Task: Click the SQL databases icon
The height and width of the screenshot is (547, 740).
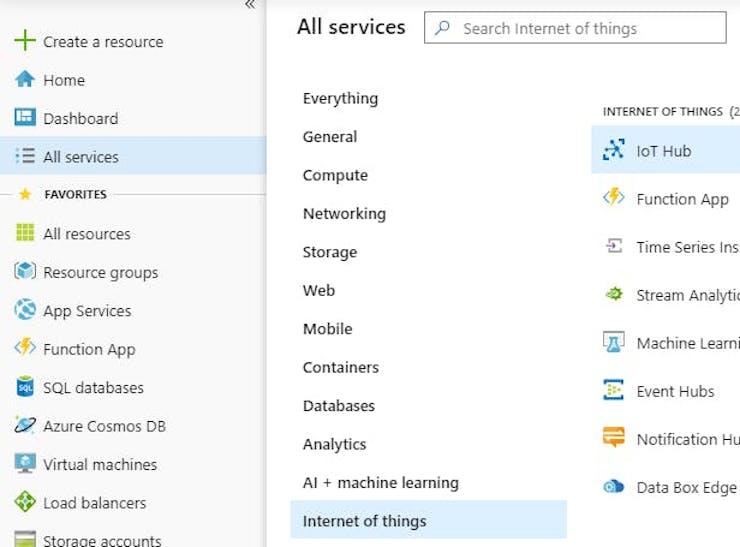Action: [25, 387]
